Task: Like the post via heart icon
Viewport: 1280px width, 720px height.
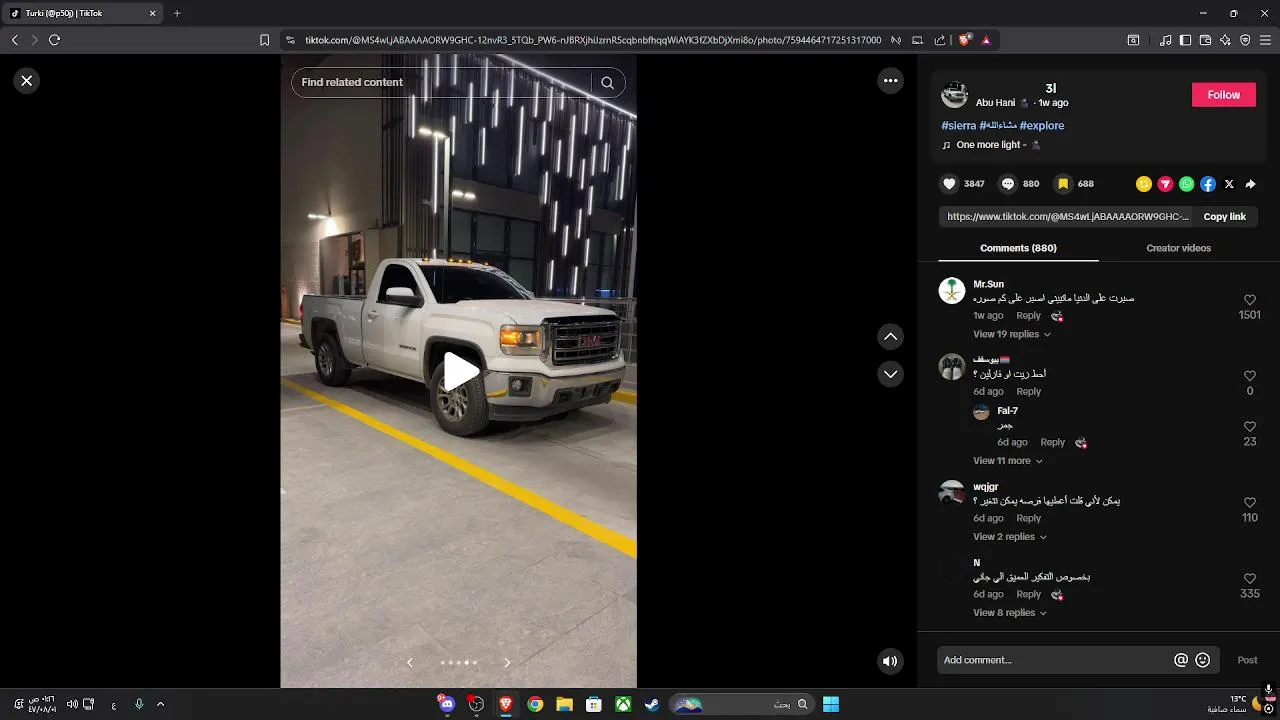Action: point(950,184)
